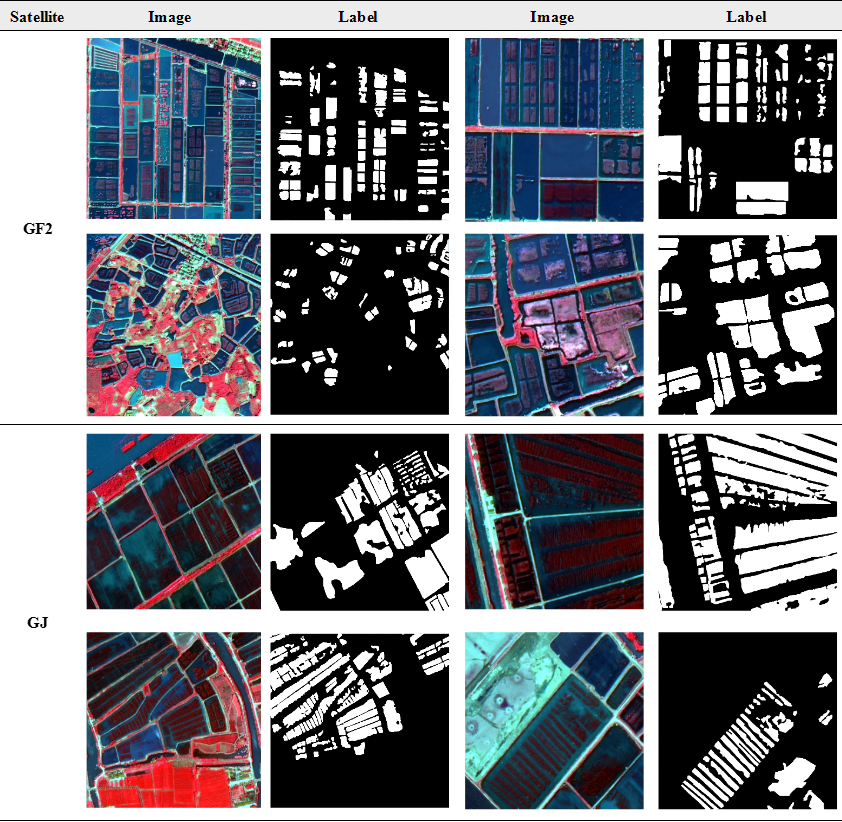Click the first 'Image' column header
This screenshot has height=822, width=842.
169,17
